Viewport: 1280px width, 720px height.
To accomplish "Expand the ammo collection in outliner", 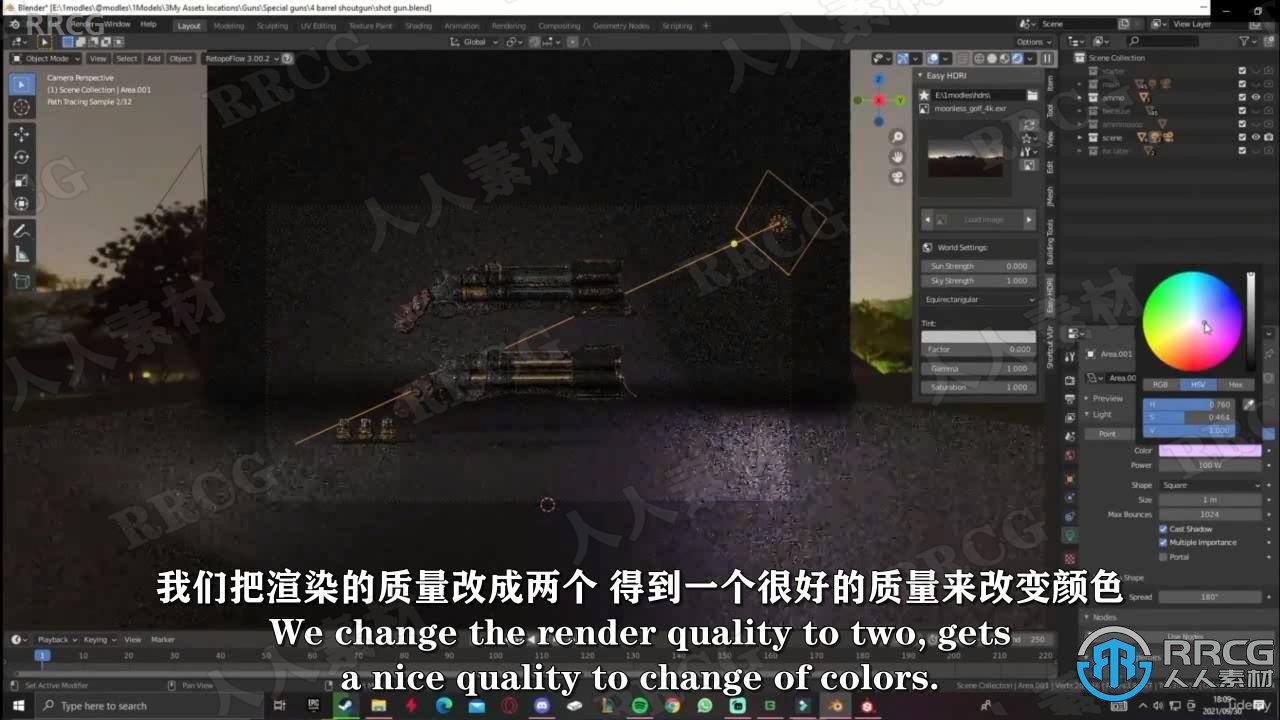I will point(1081,98).
